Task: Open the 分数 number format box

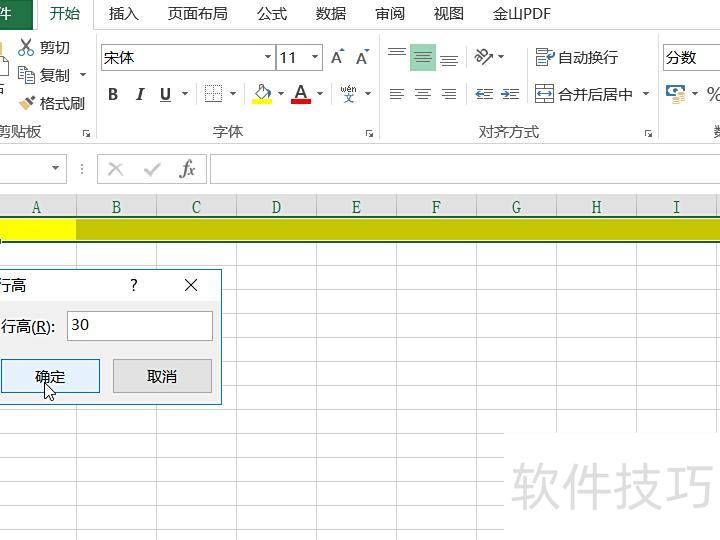Action: tap(691, 57)
